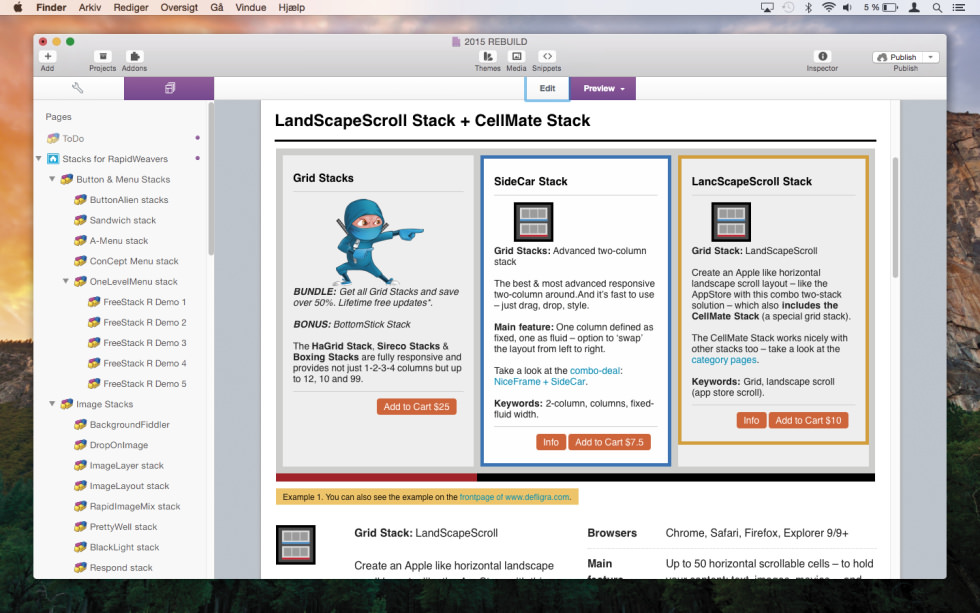This screenshot has width=980, height=613.
Task: Click the grid icon beside Grid Stack: LandScapeScroll
Action: click(x=296, y=545)
